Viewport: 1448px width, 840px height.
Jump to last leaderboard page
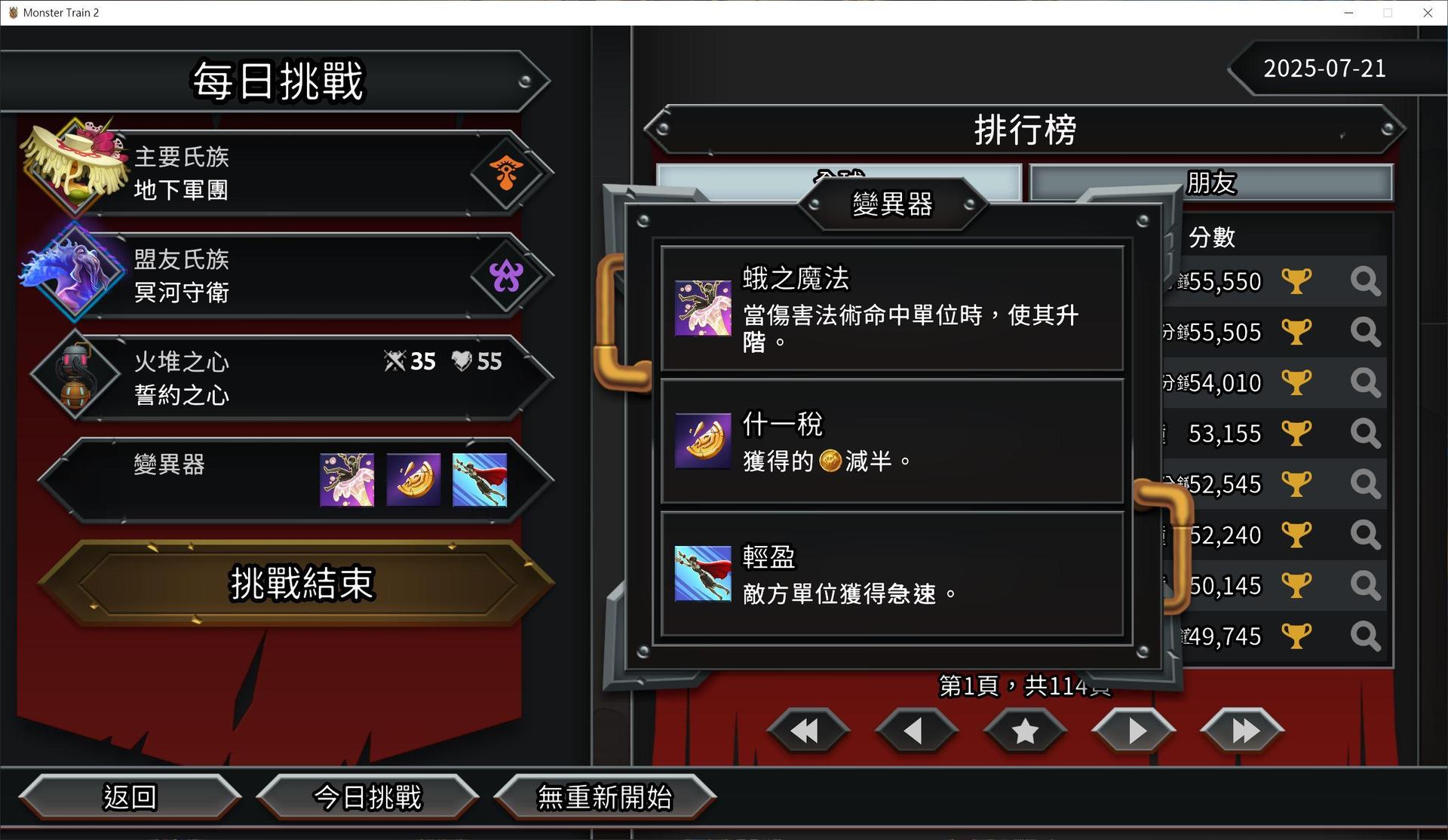coord(1242,731)
